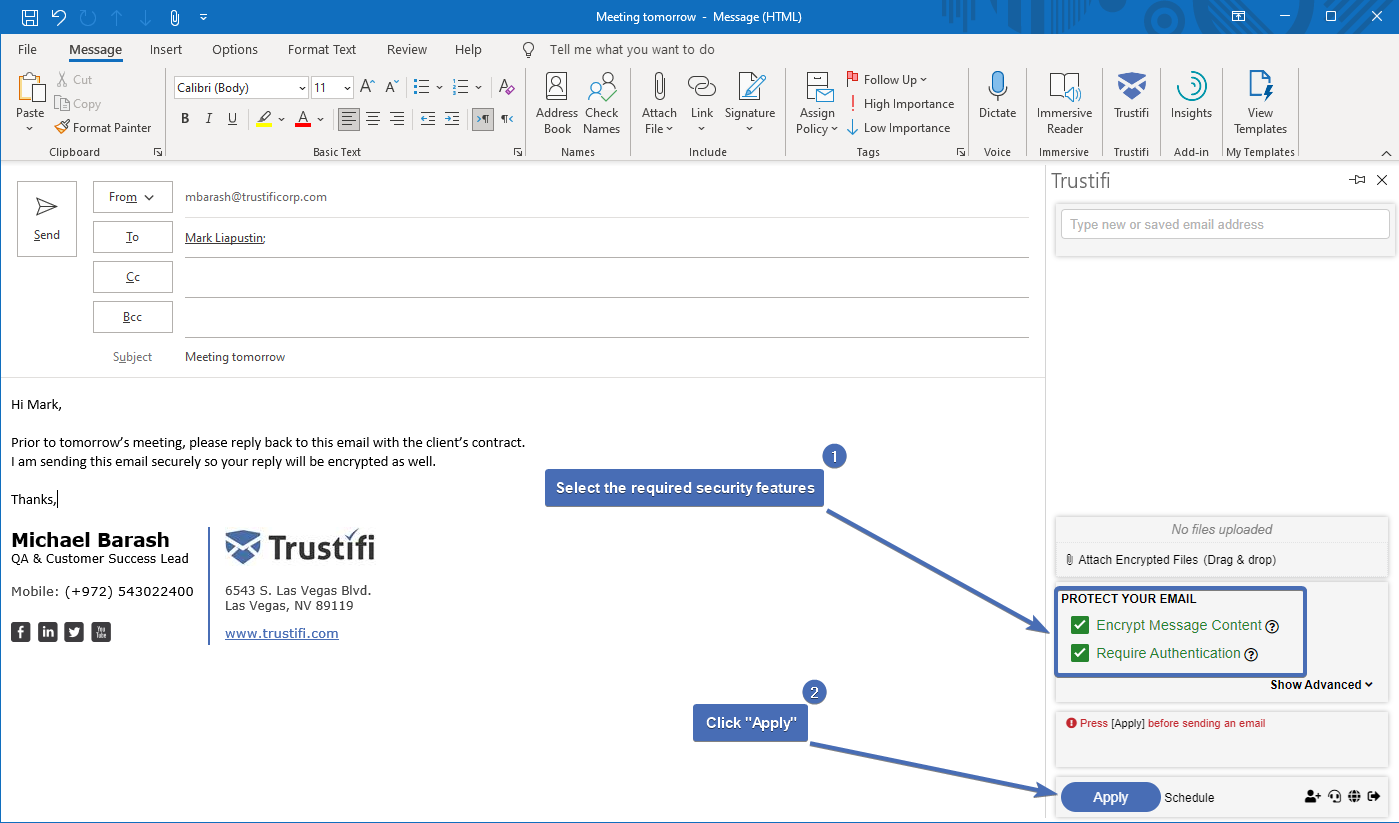Click the Save icon in the title bar
Screen dimensions: 1399x823
[x=30, y=17]
